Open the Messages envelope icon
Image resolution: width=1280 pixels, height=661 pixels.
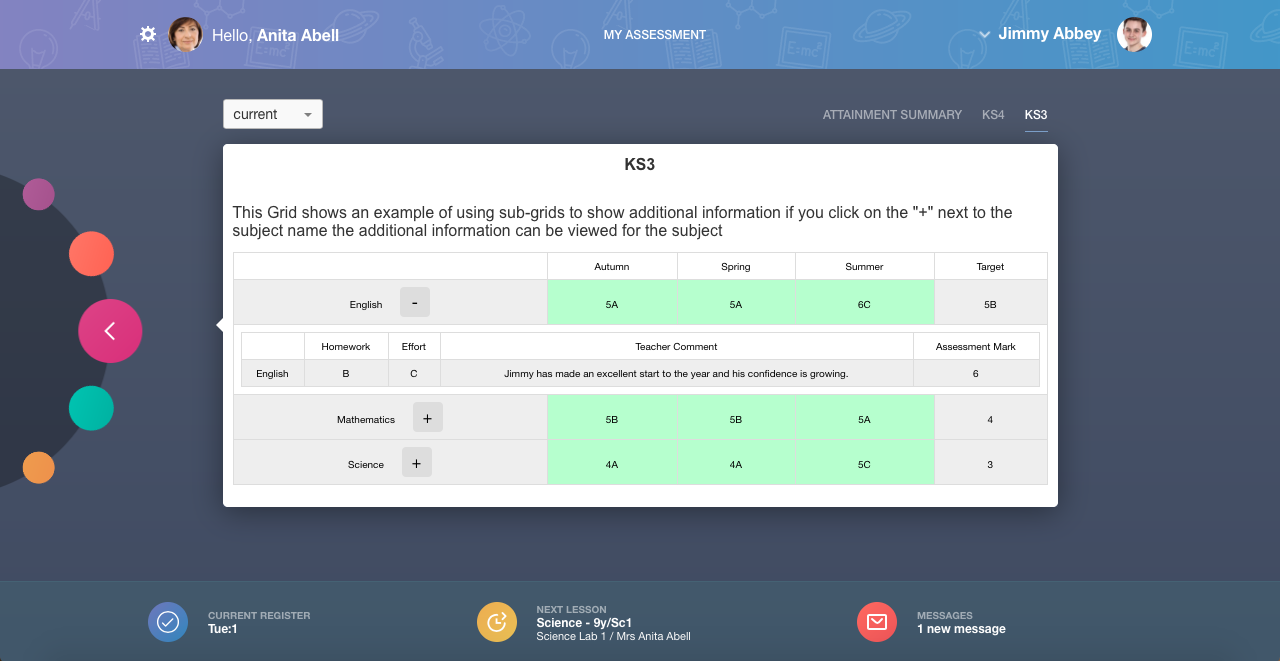877,622
